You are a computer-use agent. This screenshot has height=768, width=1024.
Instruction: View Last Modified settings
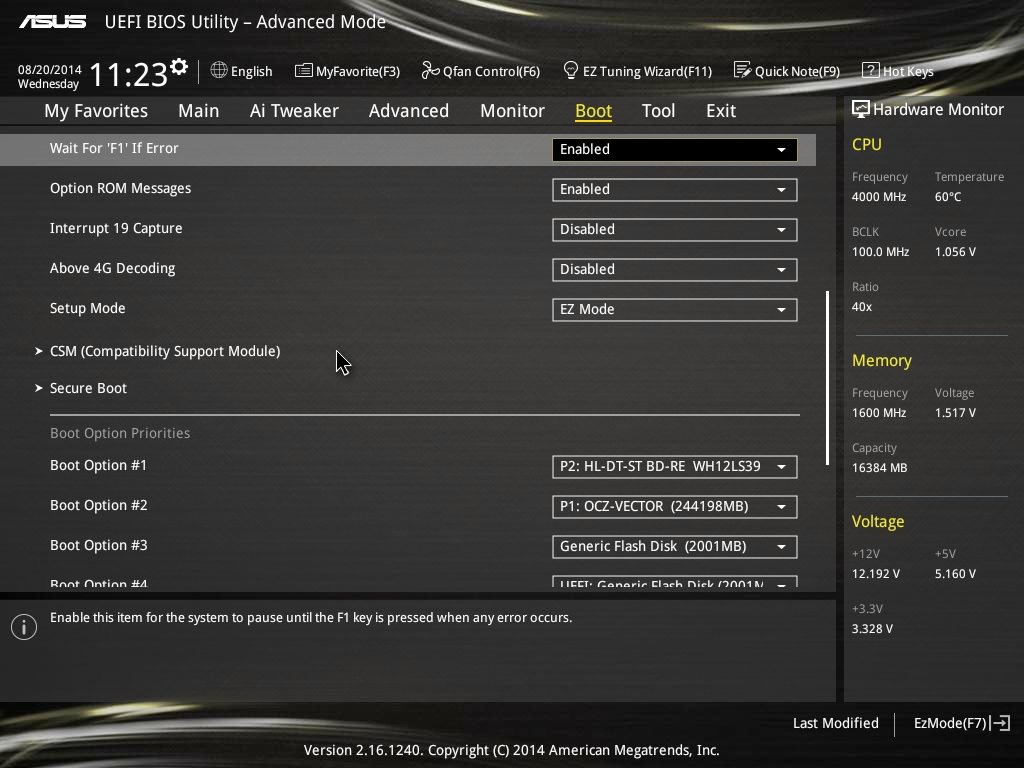(835, 723)
